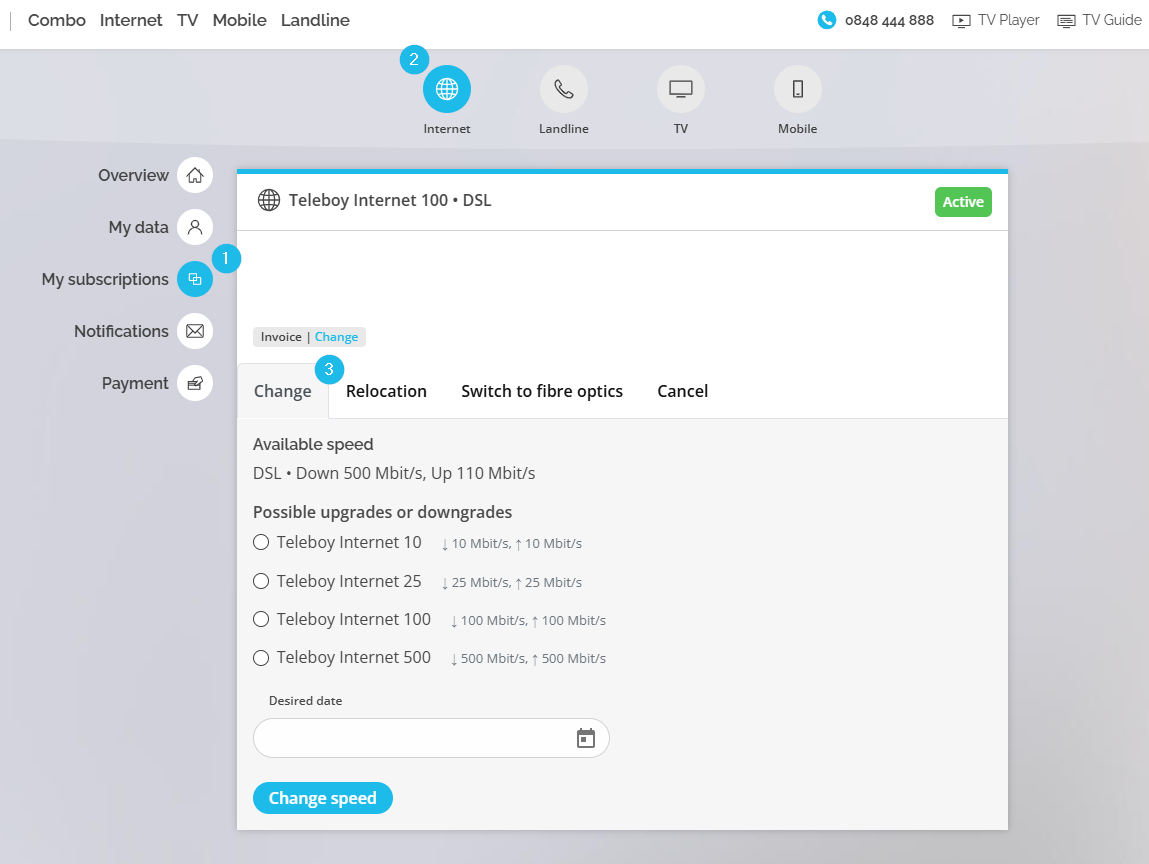Switch to the Change tab
1149x864 pixels.
283,391
